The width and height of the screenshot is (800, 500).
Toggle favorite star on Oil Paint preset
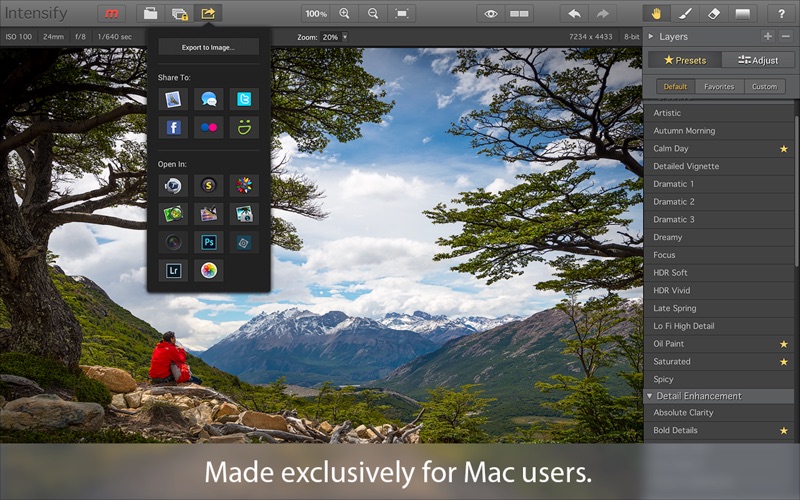(x=784, y=344)
